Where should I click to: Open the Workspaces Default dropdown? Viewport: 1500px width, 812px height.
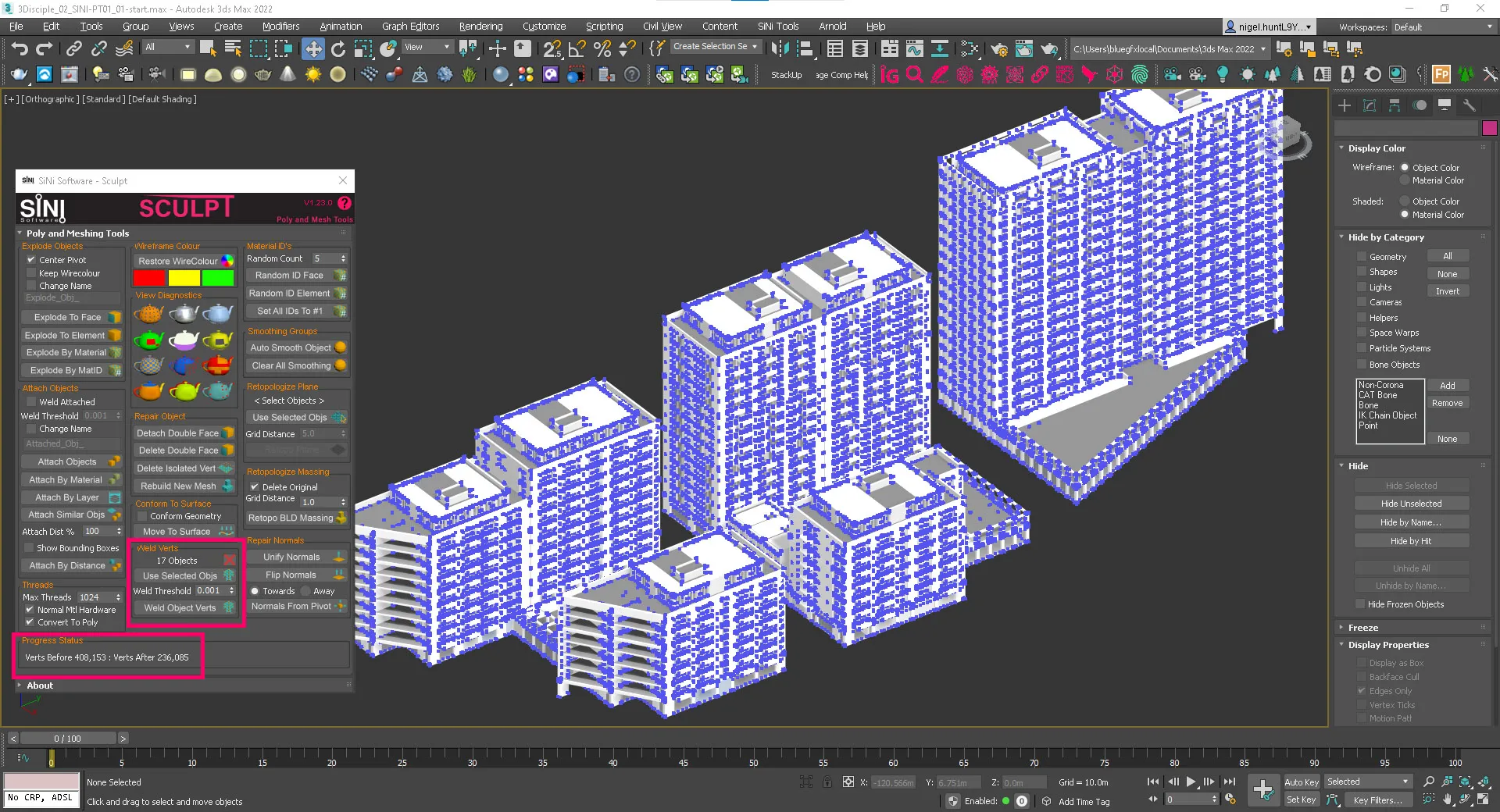pyautogui.click(x=1443, y=27)
